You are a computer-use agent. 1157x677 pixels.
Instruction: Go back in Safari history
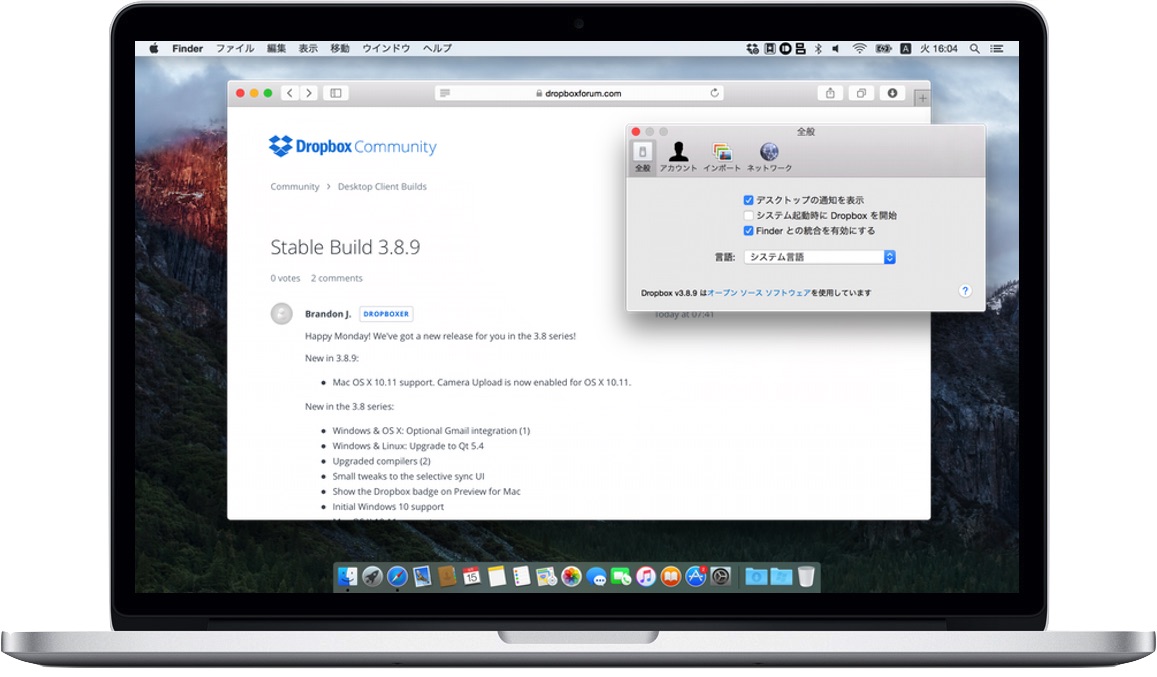pyautogui.click(x=290, y=93)
